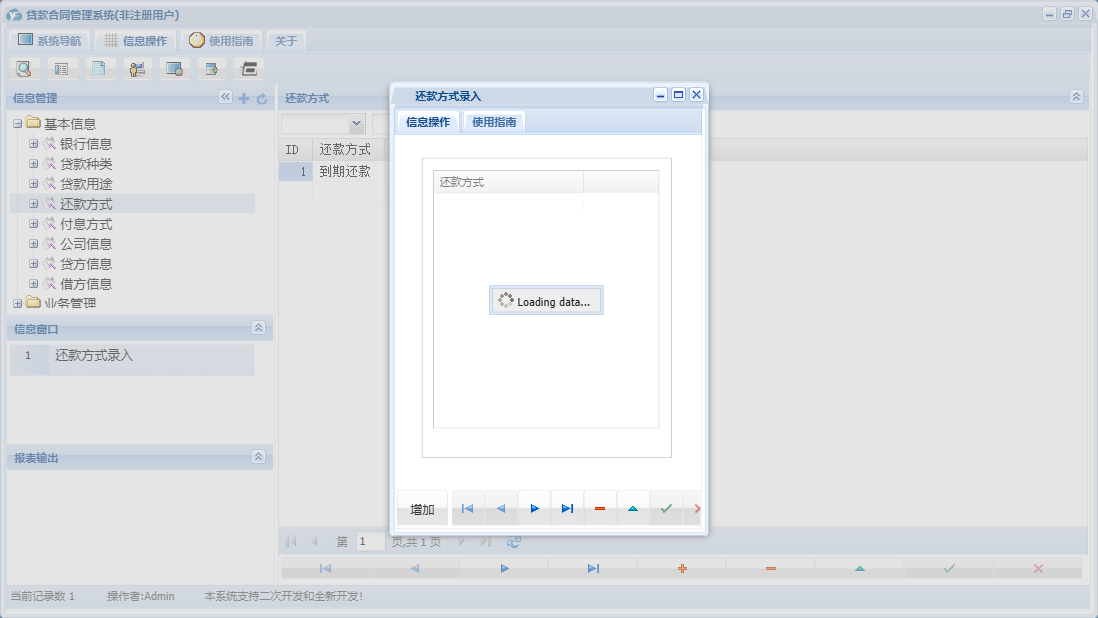Click the 增加 button in the dialog
Image resolution: width=1098 pixels, height=618 pixels.
coord(422,509)
